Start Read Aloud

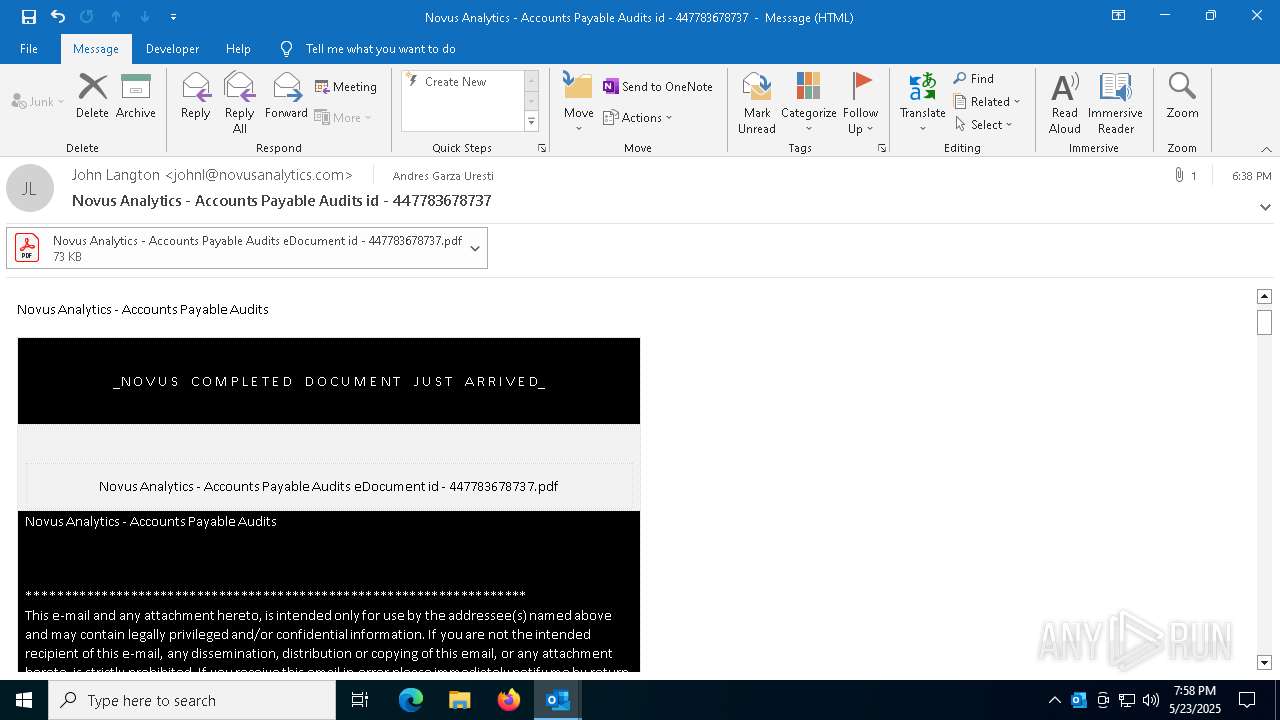[1065, 102]
